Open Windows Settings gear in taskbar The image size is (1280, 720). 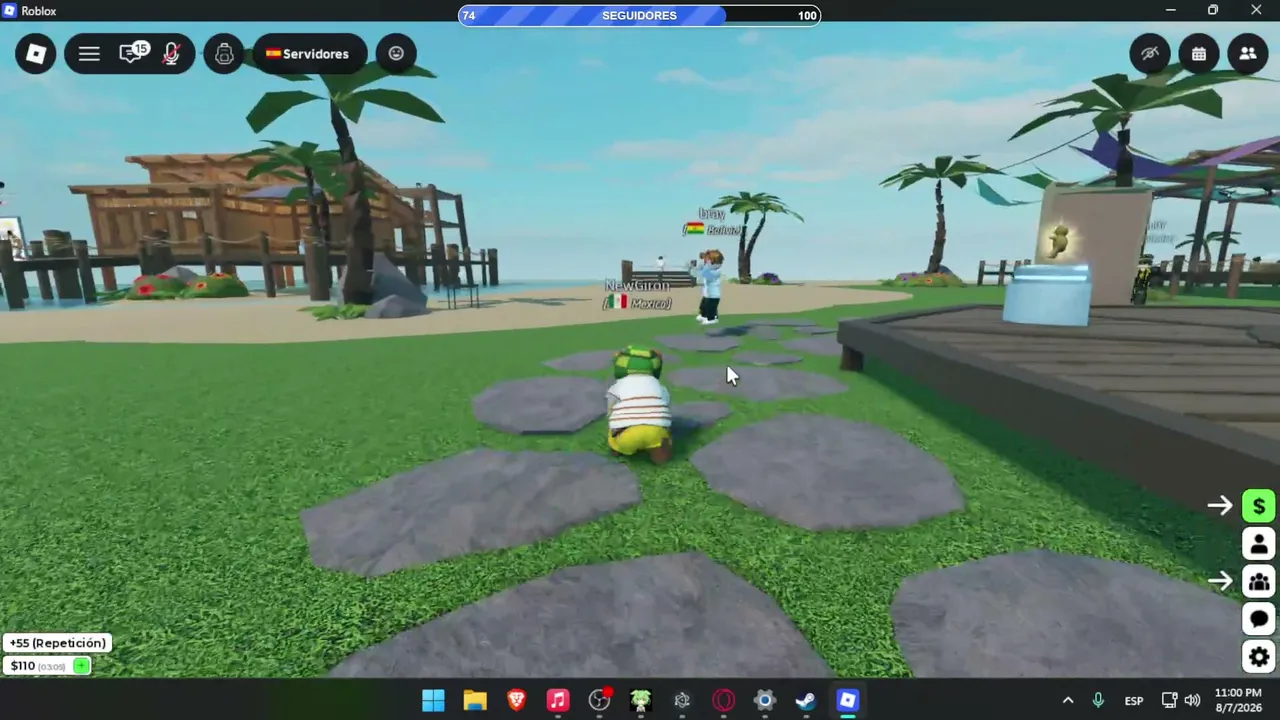tap(765, 701)
